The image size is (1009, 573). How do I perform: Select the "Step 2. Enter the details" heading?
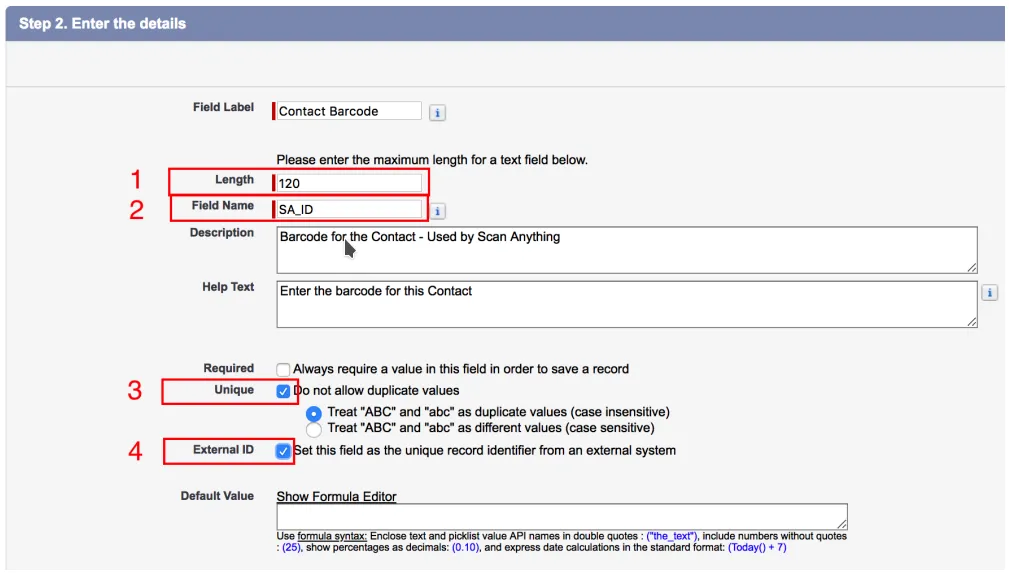coord(102,24)
